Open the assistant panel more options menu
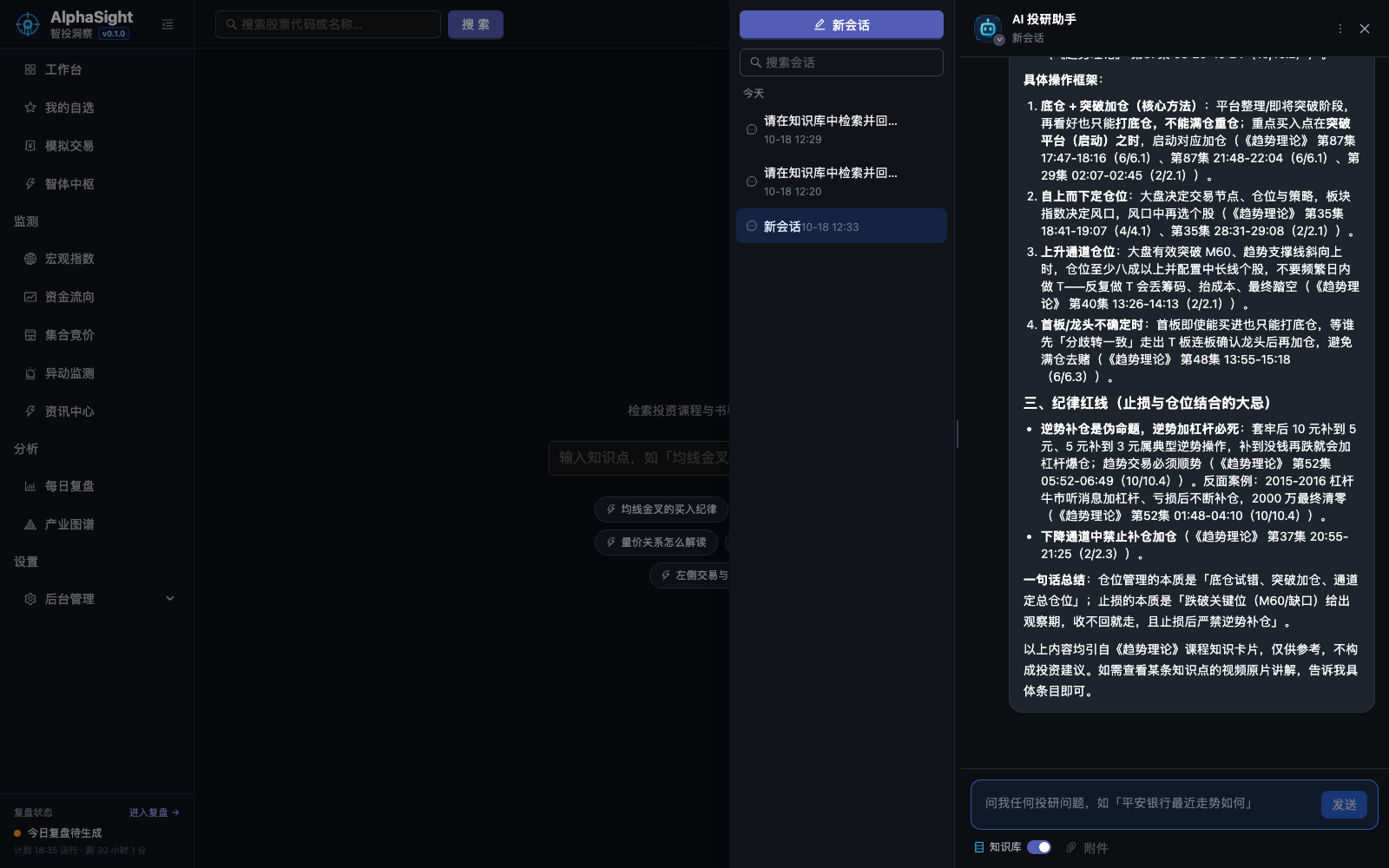Viewport: 1389px width, 868px height. (x=1340, y=29)
